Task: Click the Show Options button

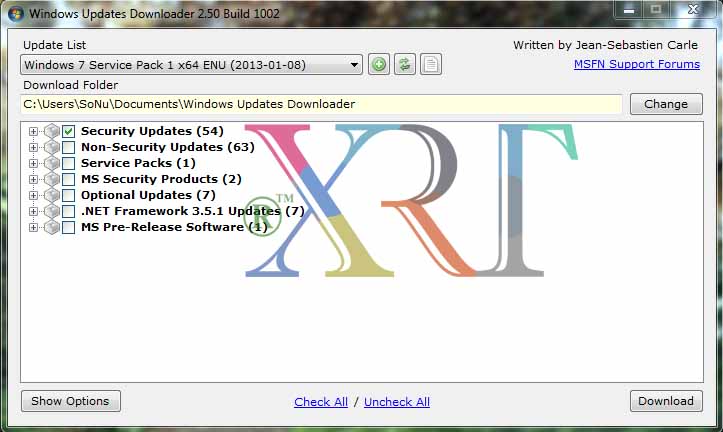Action: [71, 401]
